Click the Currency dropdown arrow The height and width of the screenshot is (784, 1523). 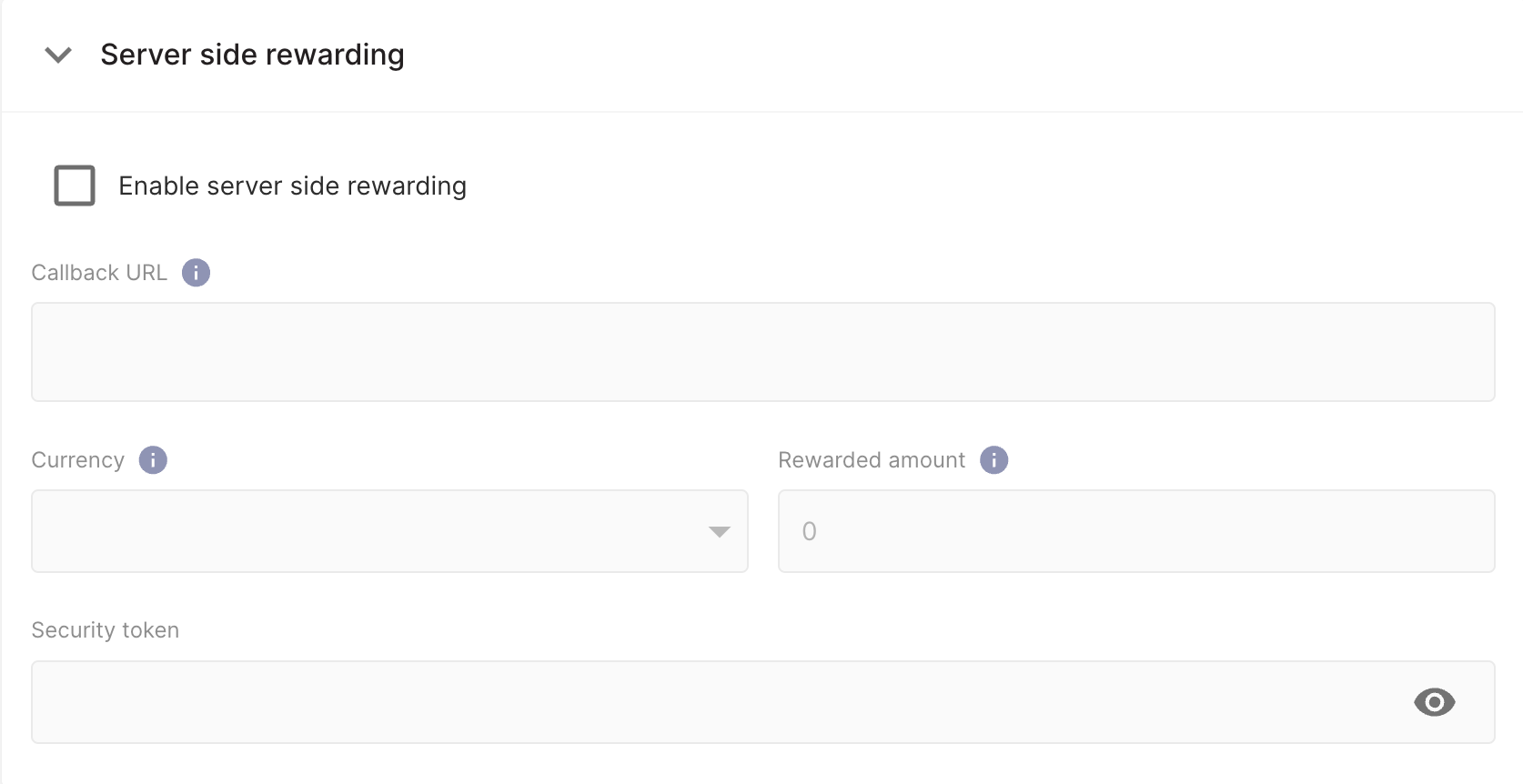(720, 531)
